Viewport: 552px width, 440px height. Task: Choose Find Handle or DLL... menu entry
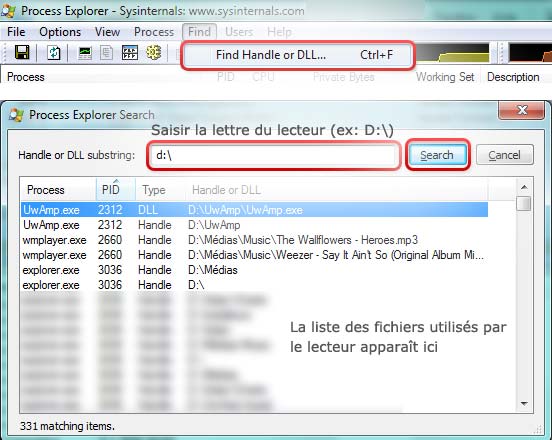point(297,55)
